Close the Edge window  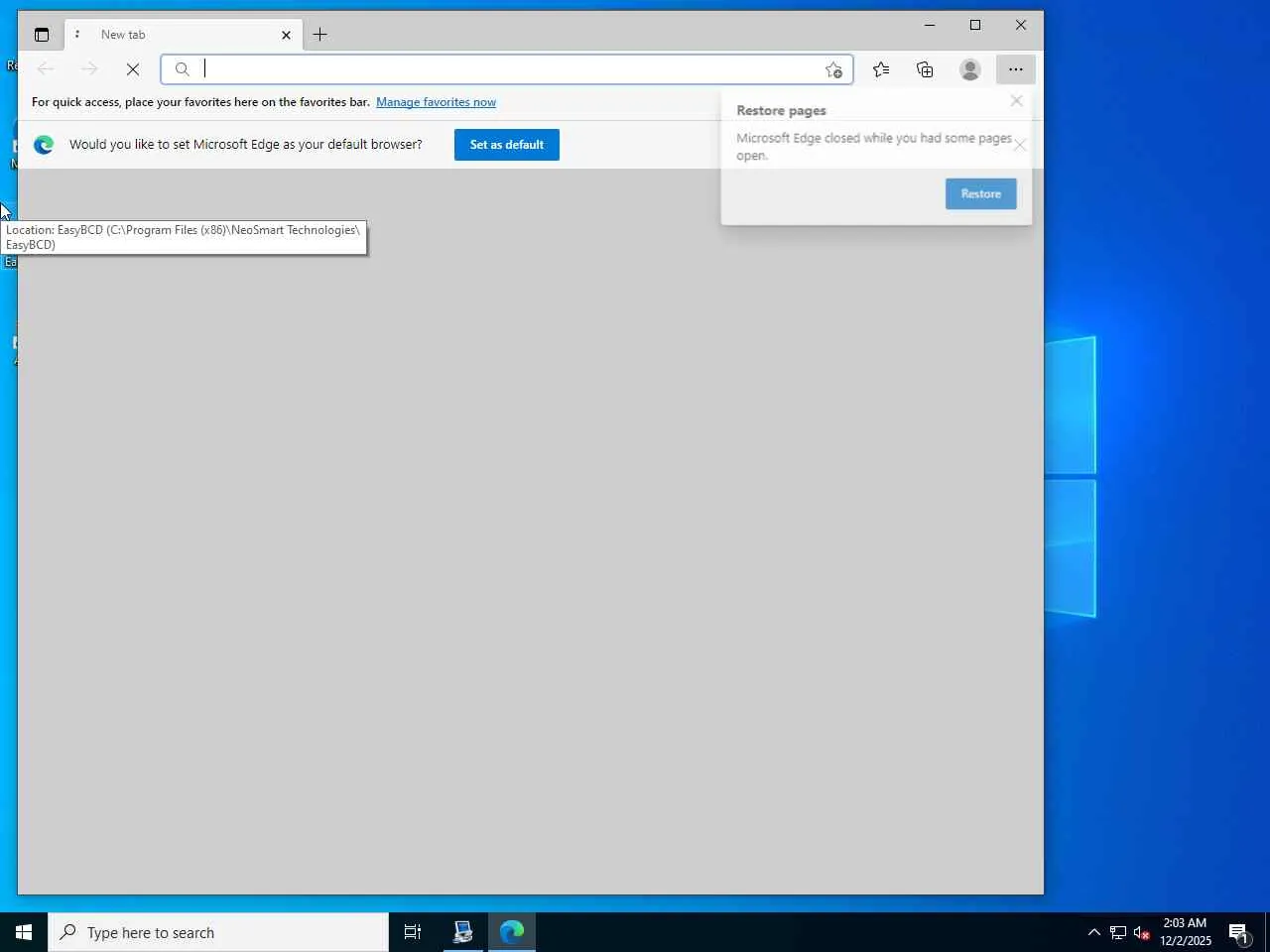(x=1021, y=25)
